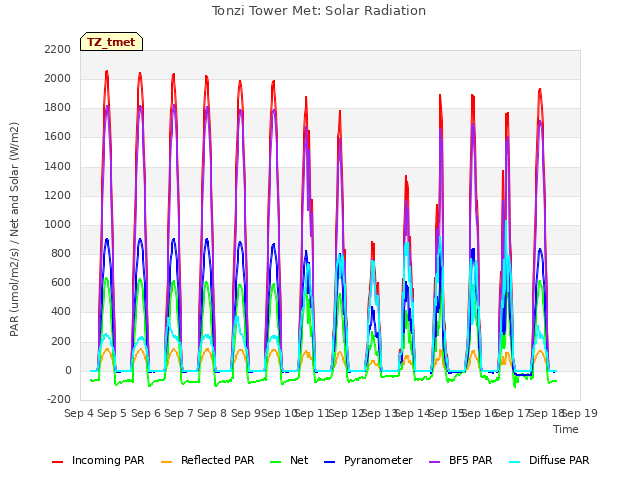Image resolution: width=640 pixels, height=480 pixels.
Task: Click the 2200 y-axis tick label
Action: pyautogui.click(x=58, y=50)
